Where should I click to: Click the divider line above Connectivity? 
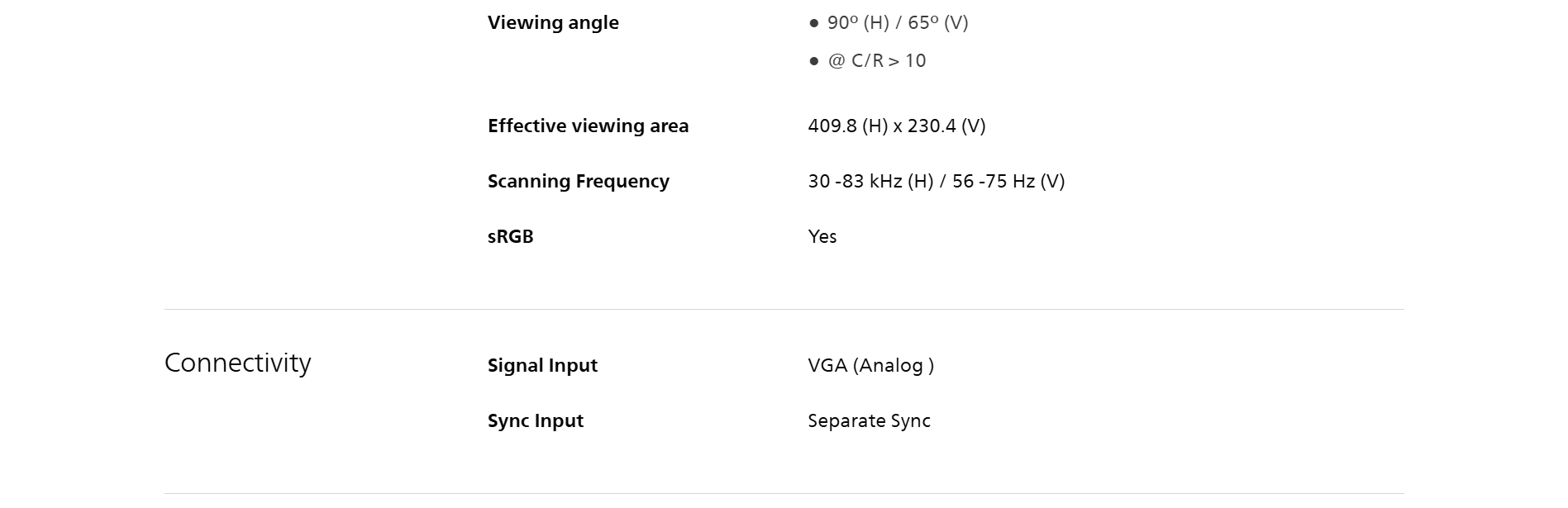[784, 310]
